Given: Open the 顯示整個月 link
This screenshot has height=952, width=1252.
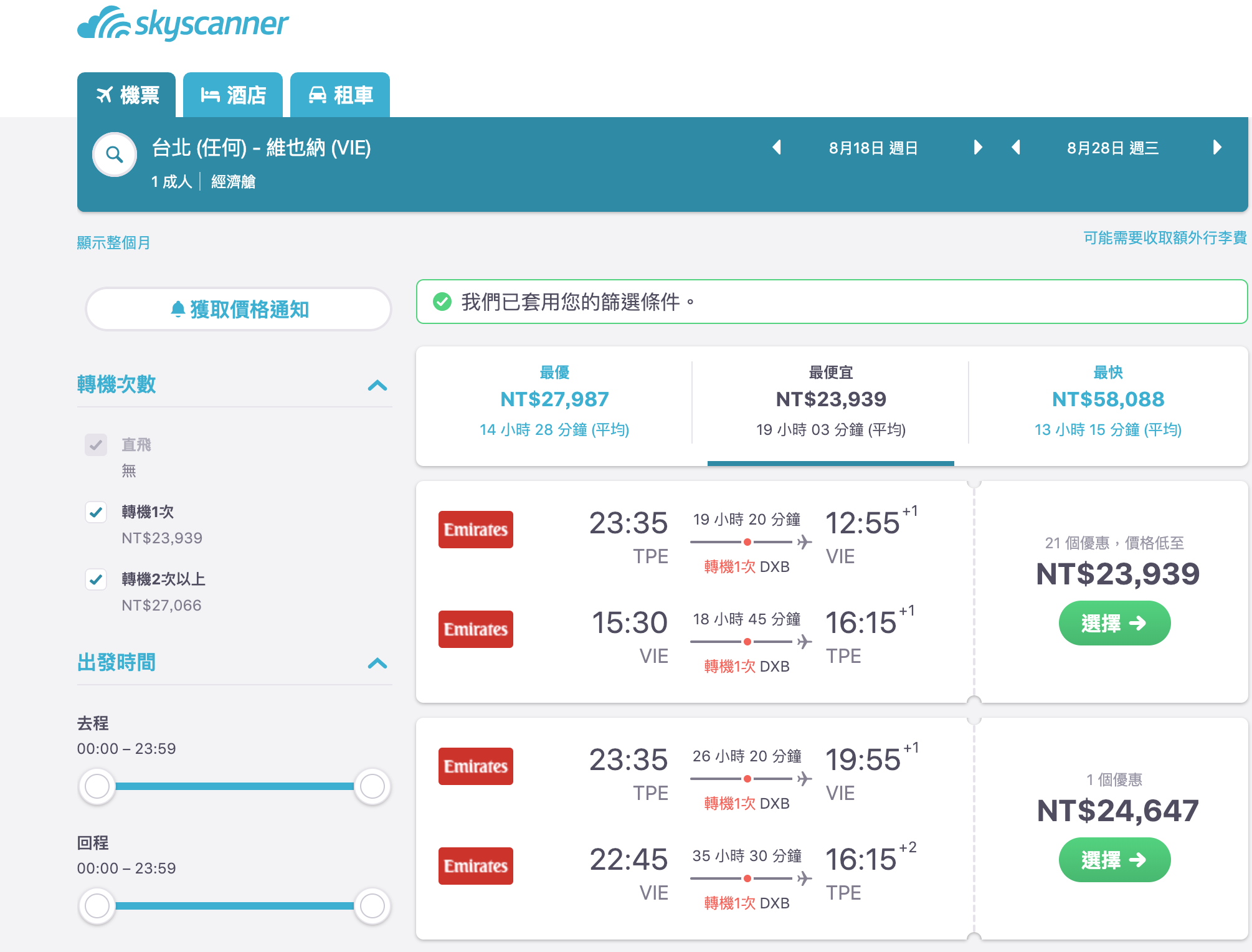Looking at the screenshot, I should pyautogui.click(x=113, y=242).
